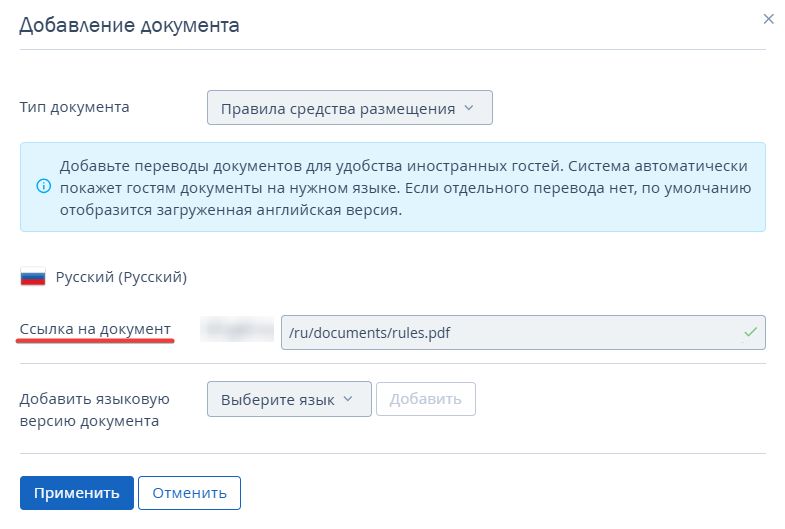
Task: Click the Добавить языковую версию документа label
Action: point(94,410)
